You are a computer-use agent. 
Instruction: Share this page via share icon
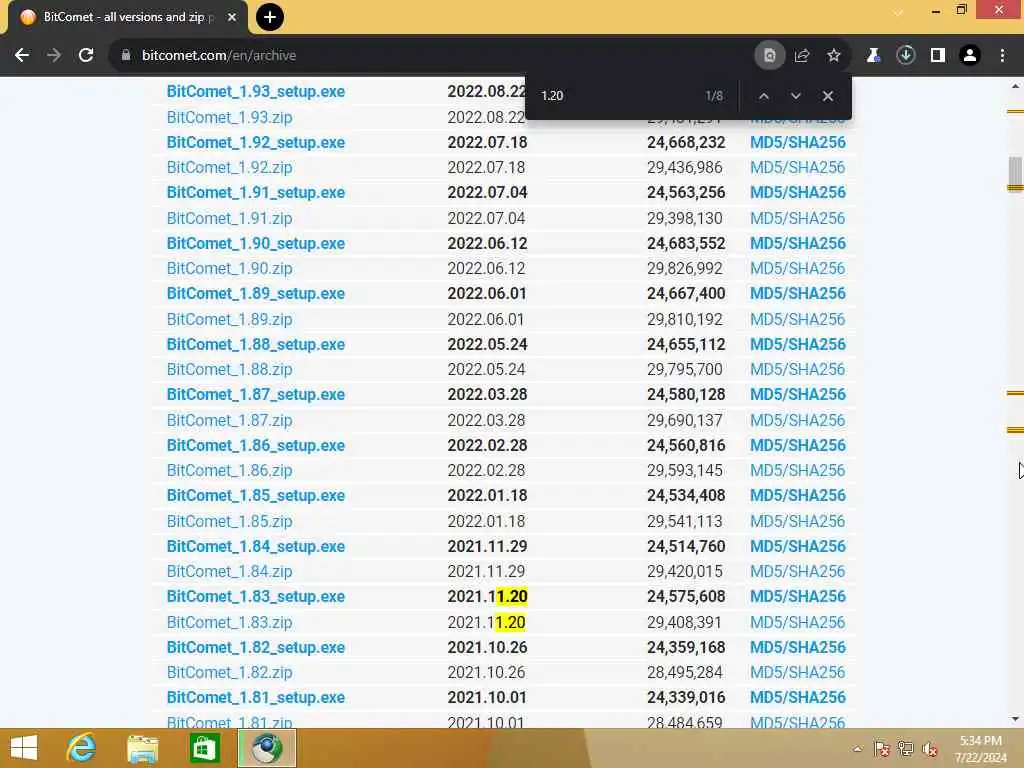[802, 56]
